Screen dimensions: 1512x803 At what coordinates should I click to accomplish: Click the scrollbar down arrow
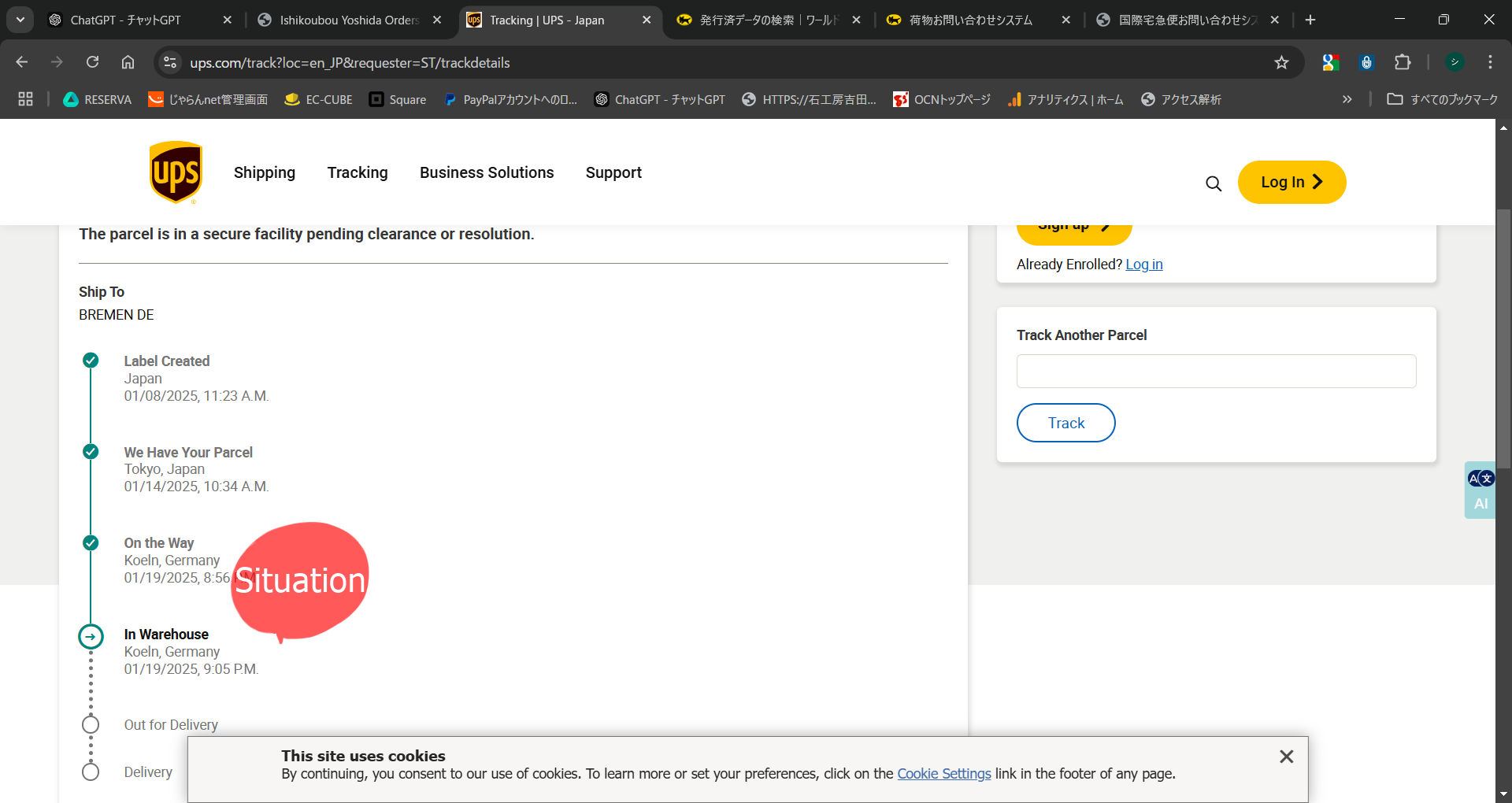(x=1503, y=794)
